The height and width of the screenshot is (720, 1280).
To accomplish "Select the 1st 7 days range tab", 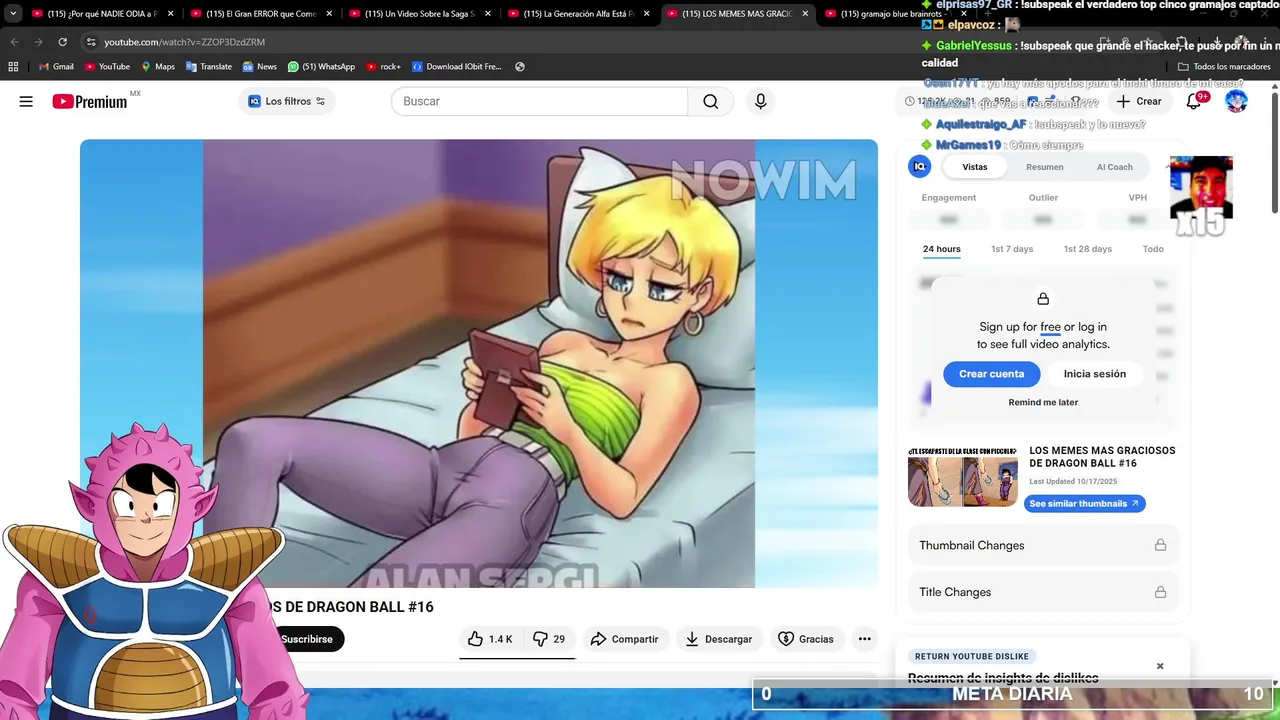I will click(x=1012, y=249).
